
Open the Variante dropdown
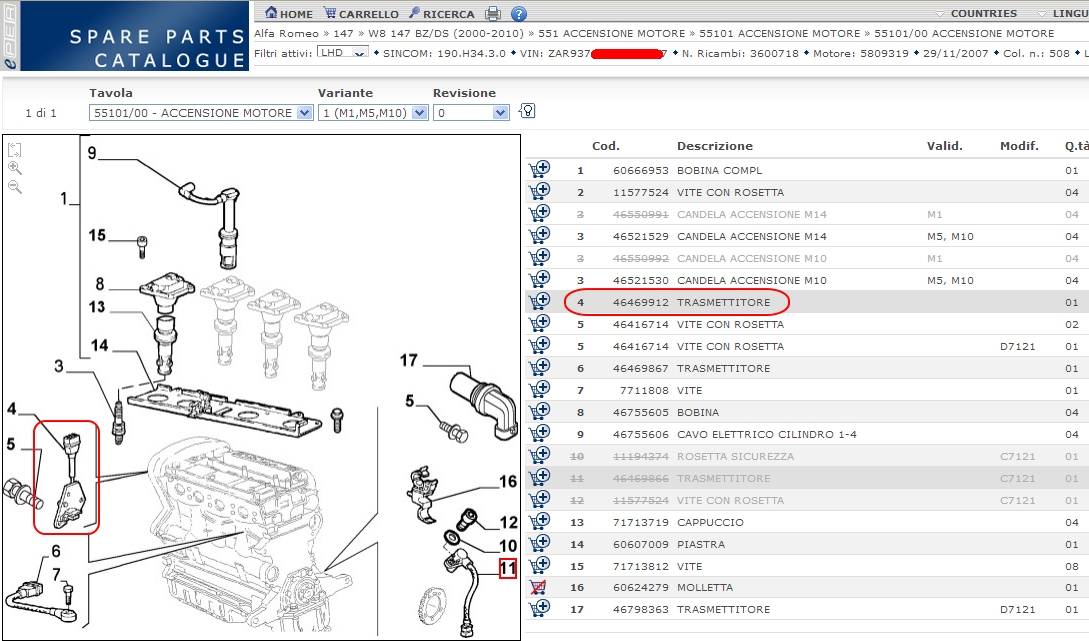pos(373,113)
